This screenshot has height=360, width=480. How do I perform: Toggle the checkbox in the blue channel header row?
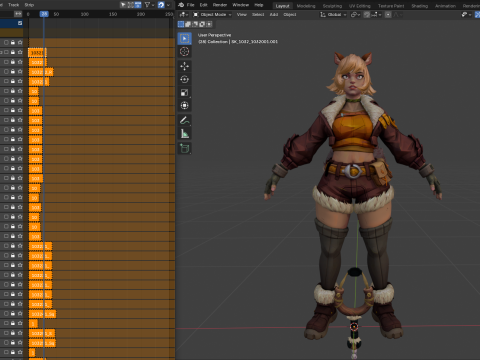coord(20,23)
